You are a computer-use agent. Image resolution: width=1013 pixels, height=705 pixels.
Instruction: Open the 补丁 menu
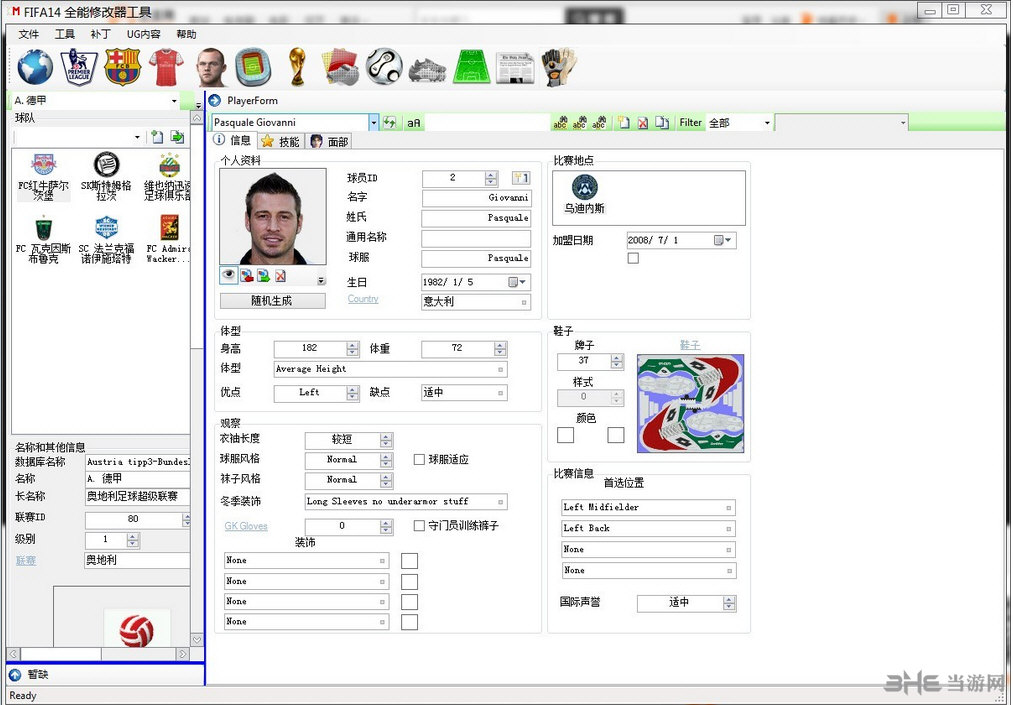click(100, 34)
